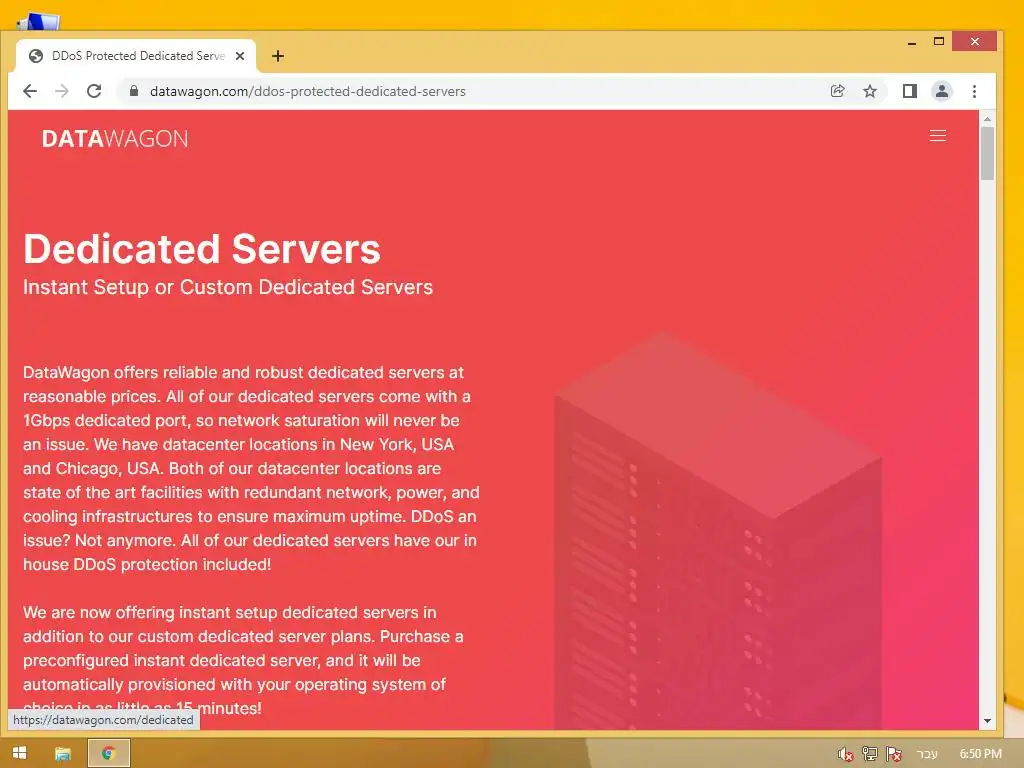Click the muted volume tray icon
Image resolution: width=1024 pixels, height=768 pixels.
846,754
